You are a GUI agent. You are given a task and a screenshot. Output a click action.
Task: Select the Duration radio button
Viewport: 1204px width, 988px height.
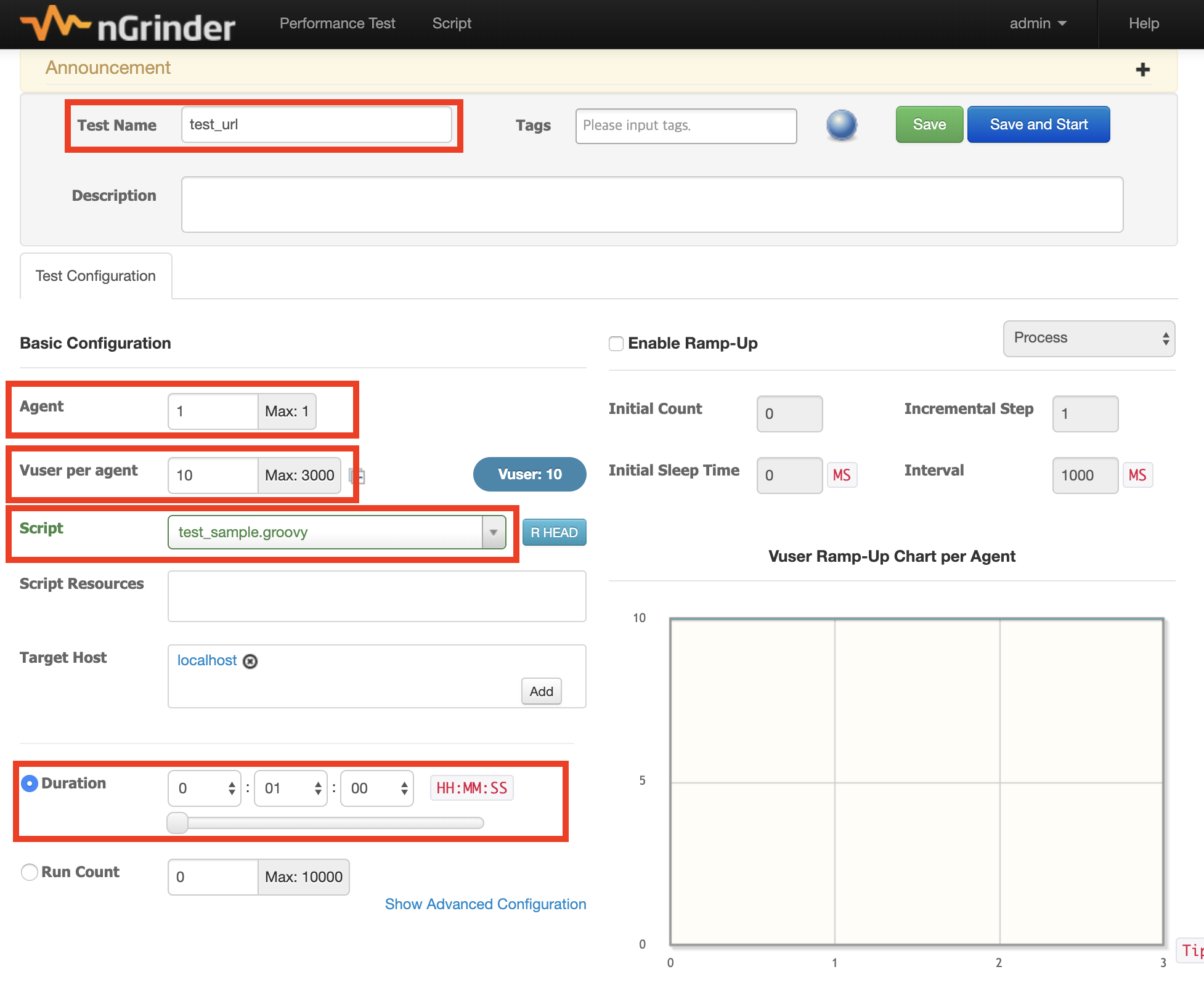(30, 784)
